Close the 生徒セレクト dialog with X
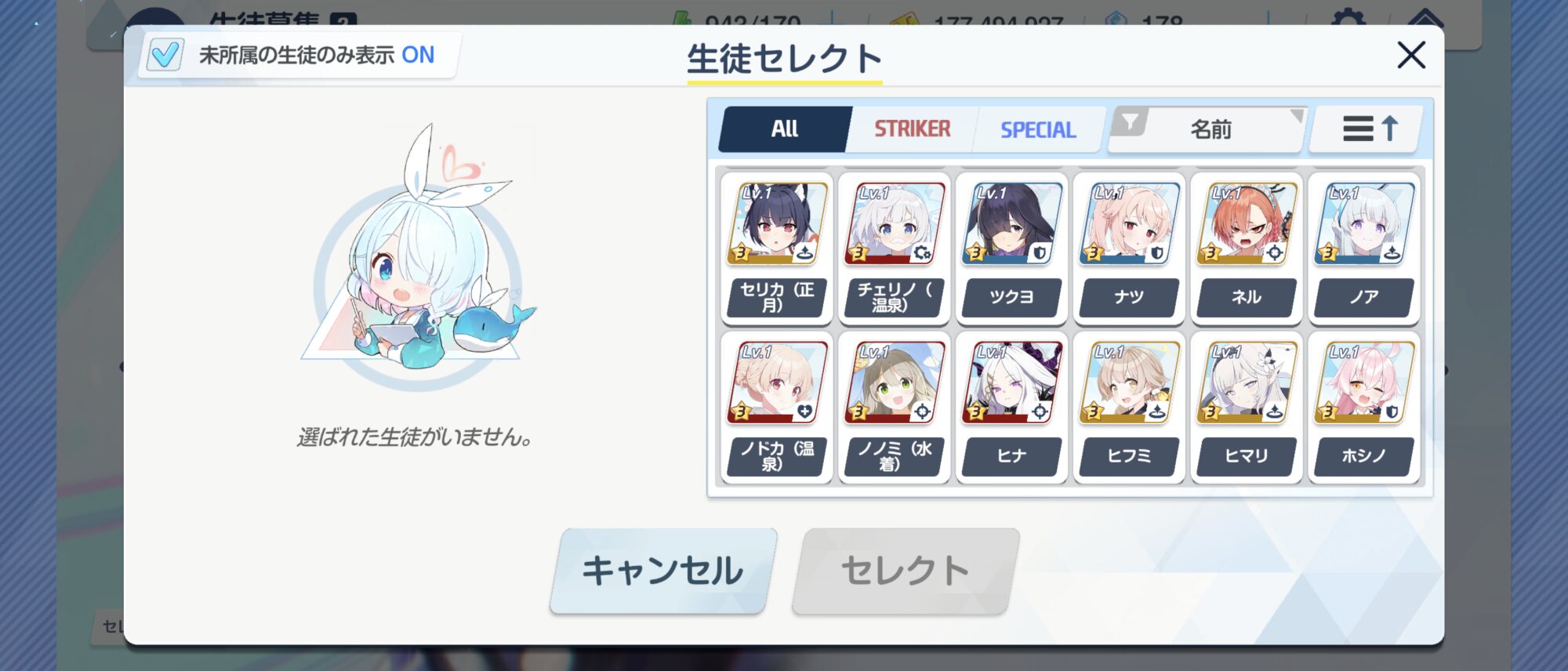Image resolution: width=1568 pixels, height=671 pixels. tap(1411, 55)
